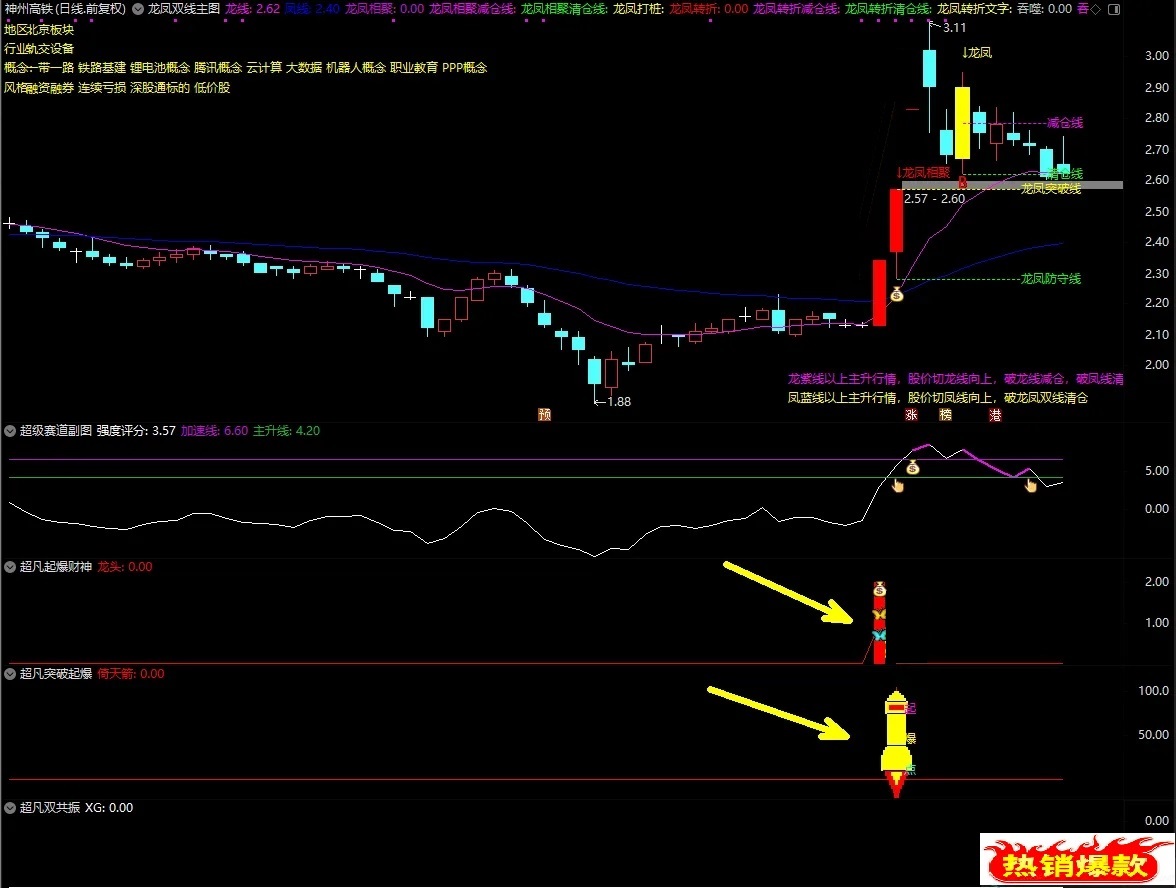Click the 港 marker below the chart

tap(994, 415)
